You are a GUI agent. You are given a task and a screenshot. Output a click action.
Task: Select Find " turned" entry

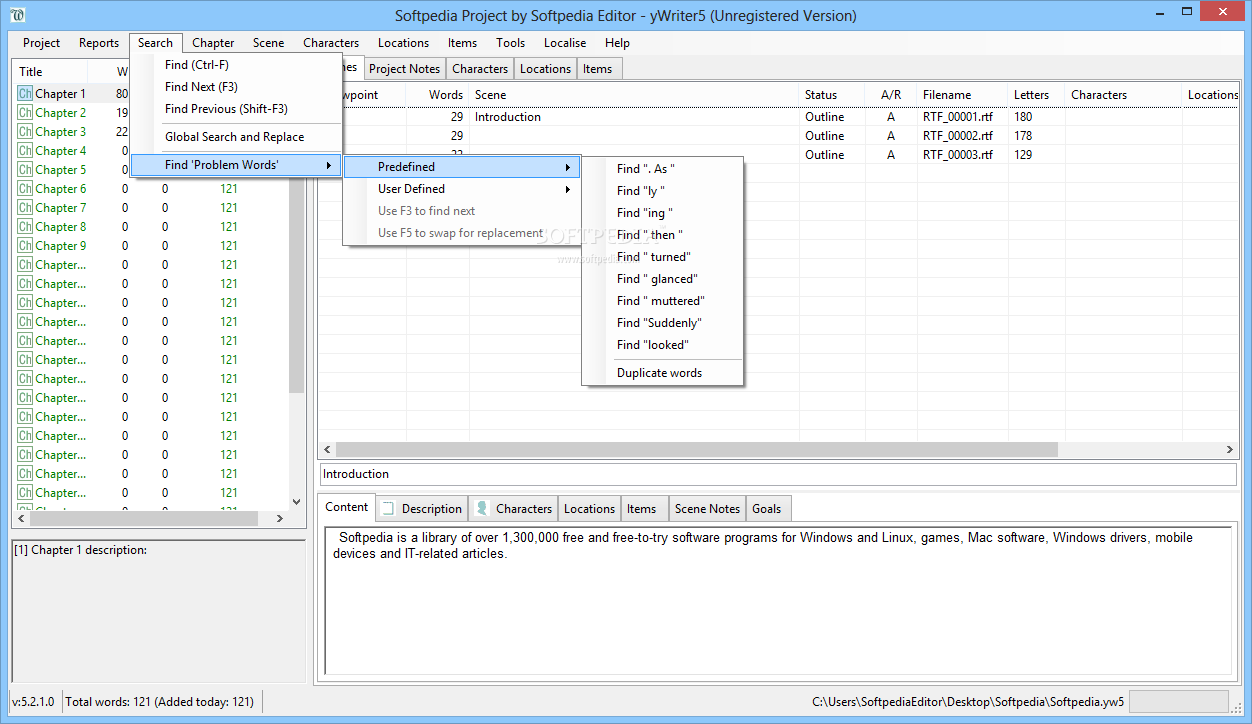pyautogui.click(x=664, y=257)
